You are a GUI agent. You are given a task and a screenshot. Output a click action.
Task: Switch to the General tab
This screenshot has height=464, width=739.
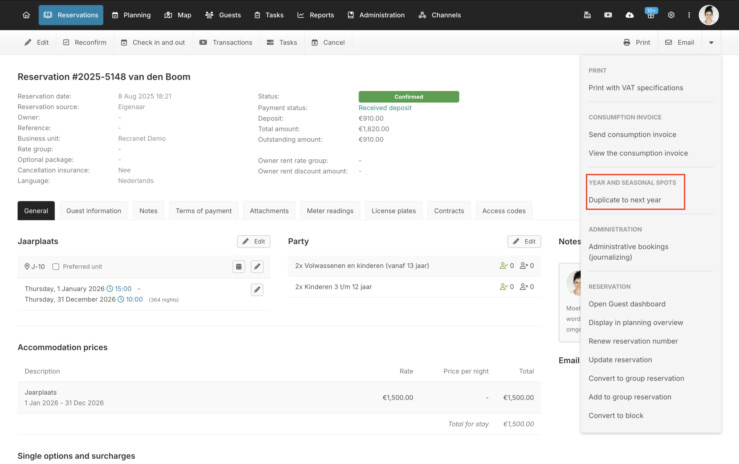point(36,211)
